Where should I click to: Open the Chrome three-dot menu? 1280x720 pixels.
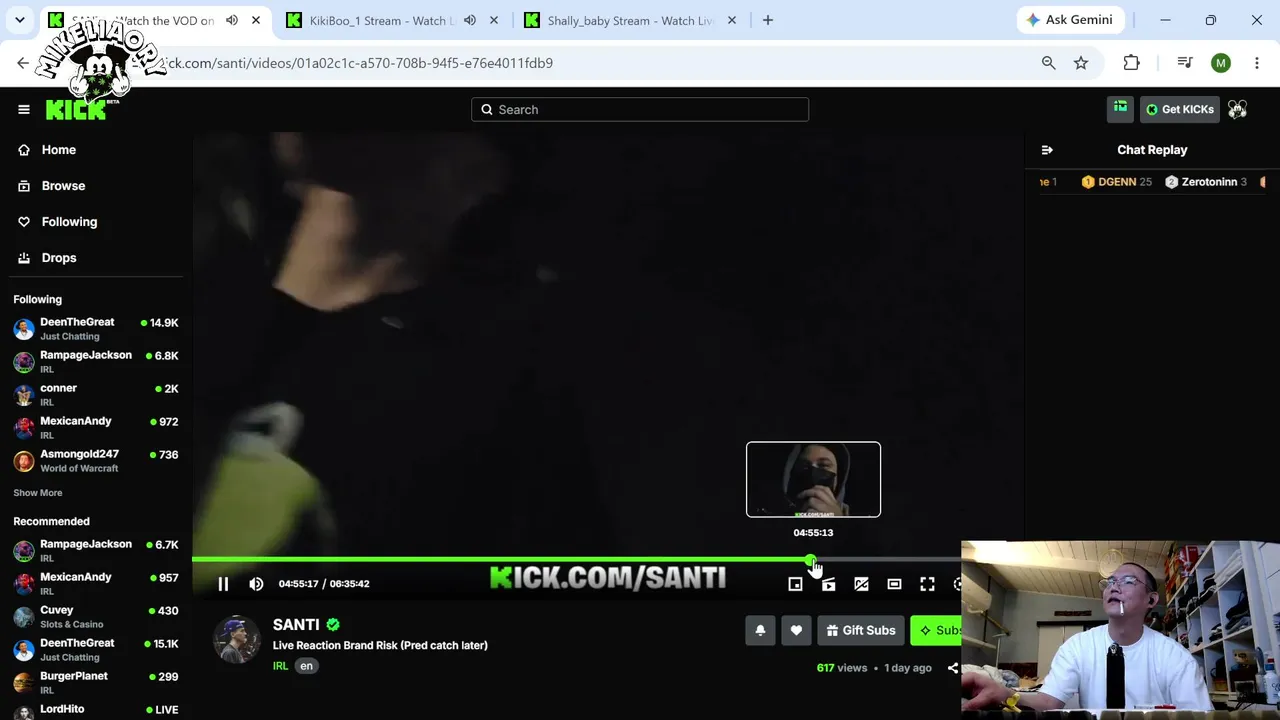1257,63
